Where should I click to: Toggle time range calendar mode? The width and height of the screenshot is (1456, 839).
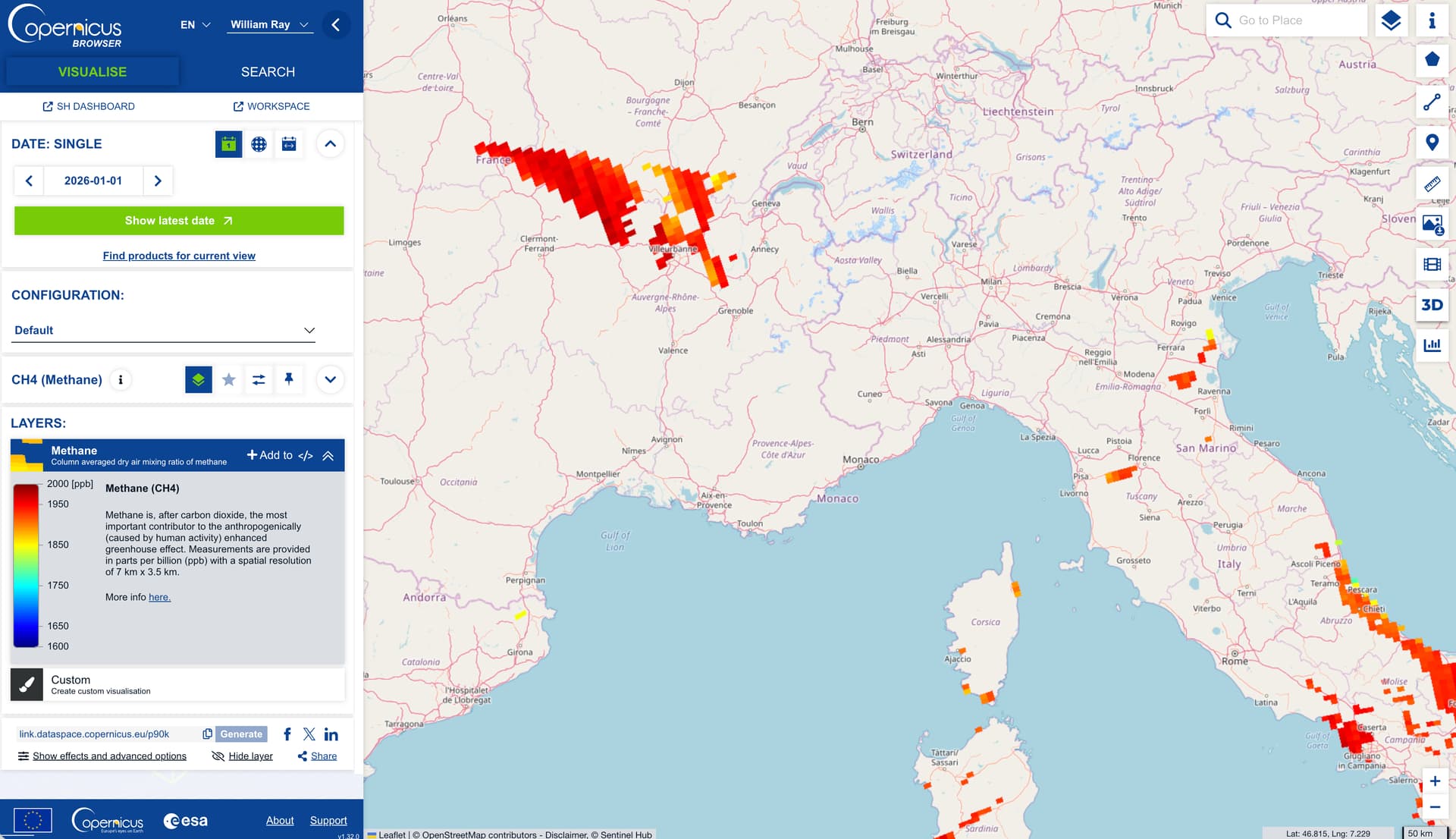(x=289, y=144)
